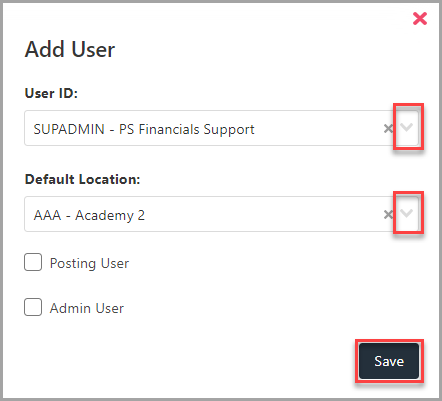
Task: Click inside the Default Location combo box
Action: 221,214
